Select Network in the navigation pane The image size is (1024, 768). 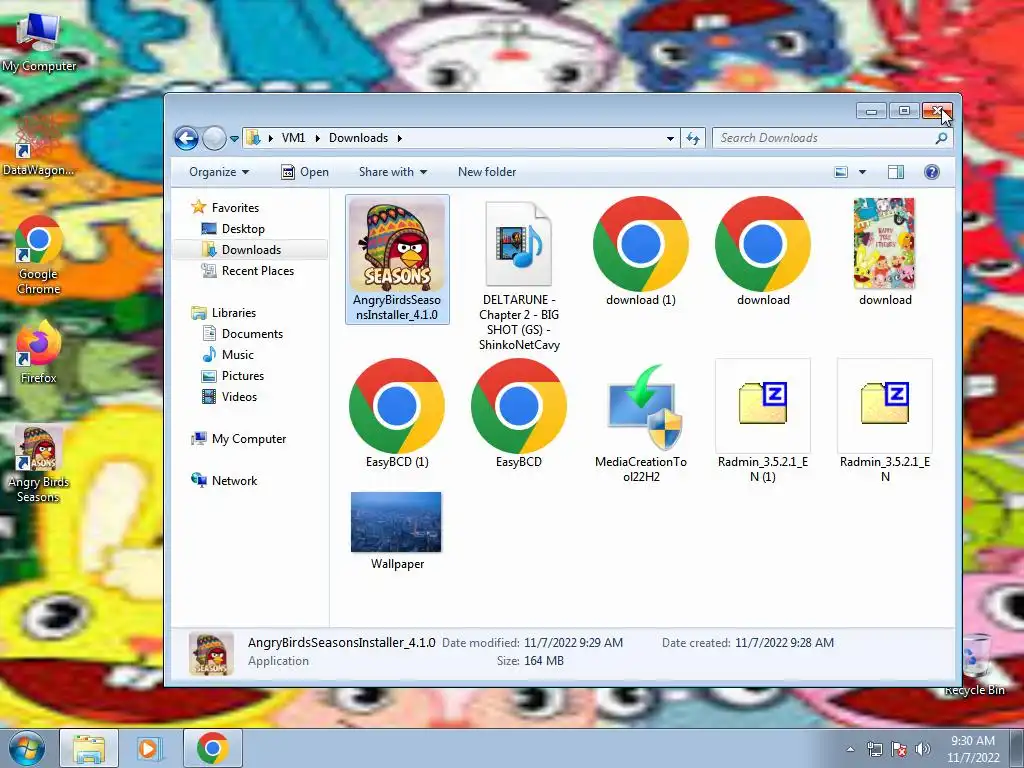pyautogui.click(x=234, y=481)
